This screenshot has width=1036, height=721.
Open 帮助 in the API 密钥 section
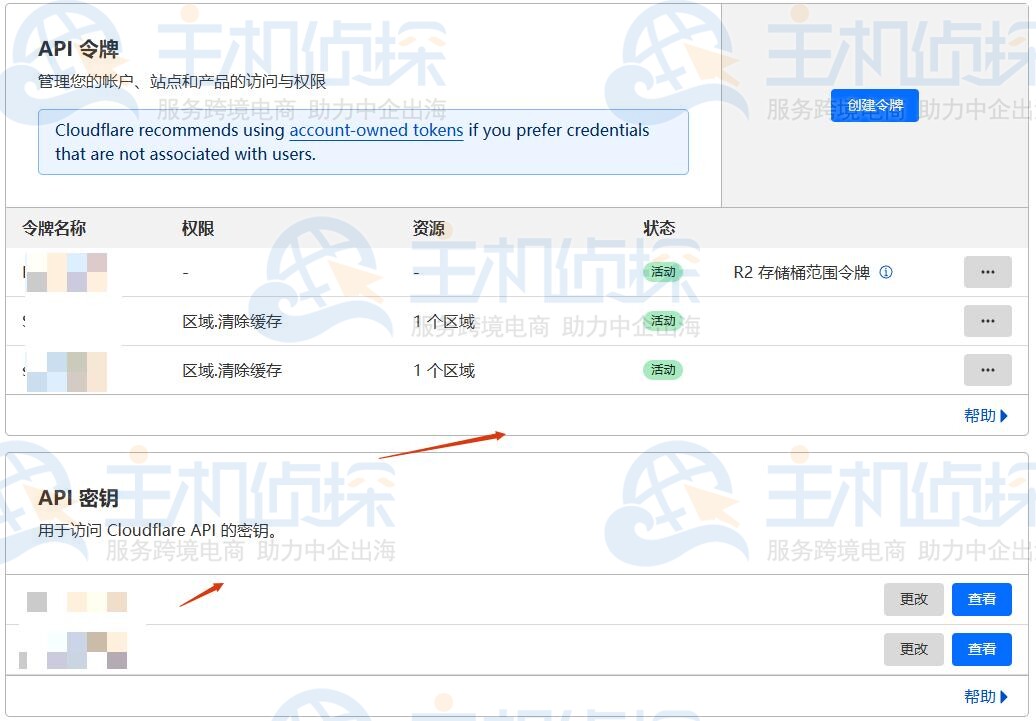(985, 697)
